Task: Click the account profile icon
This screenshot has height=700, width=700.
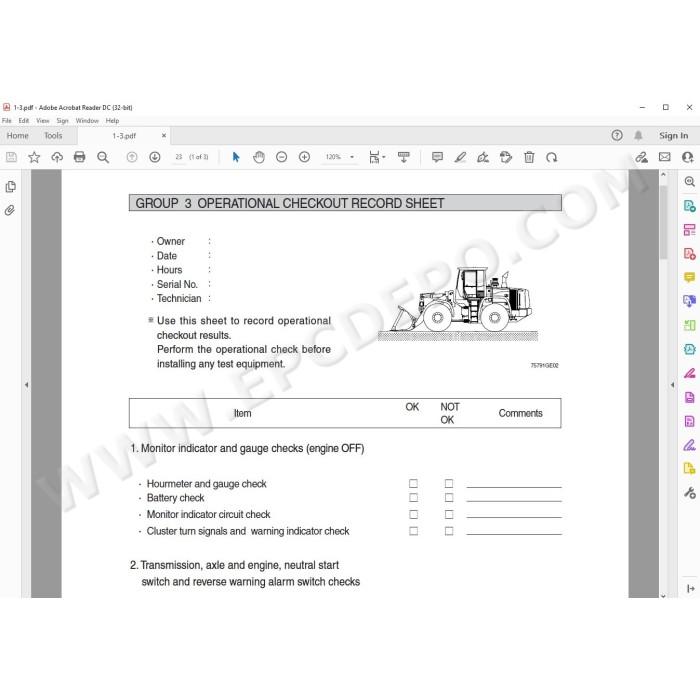Action: pyautogui.click(x=688, y=157)
